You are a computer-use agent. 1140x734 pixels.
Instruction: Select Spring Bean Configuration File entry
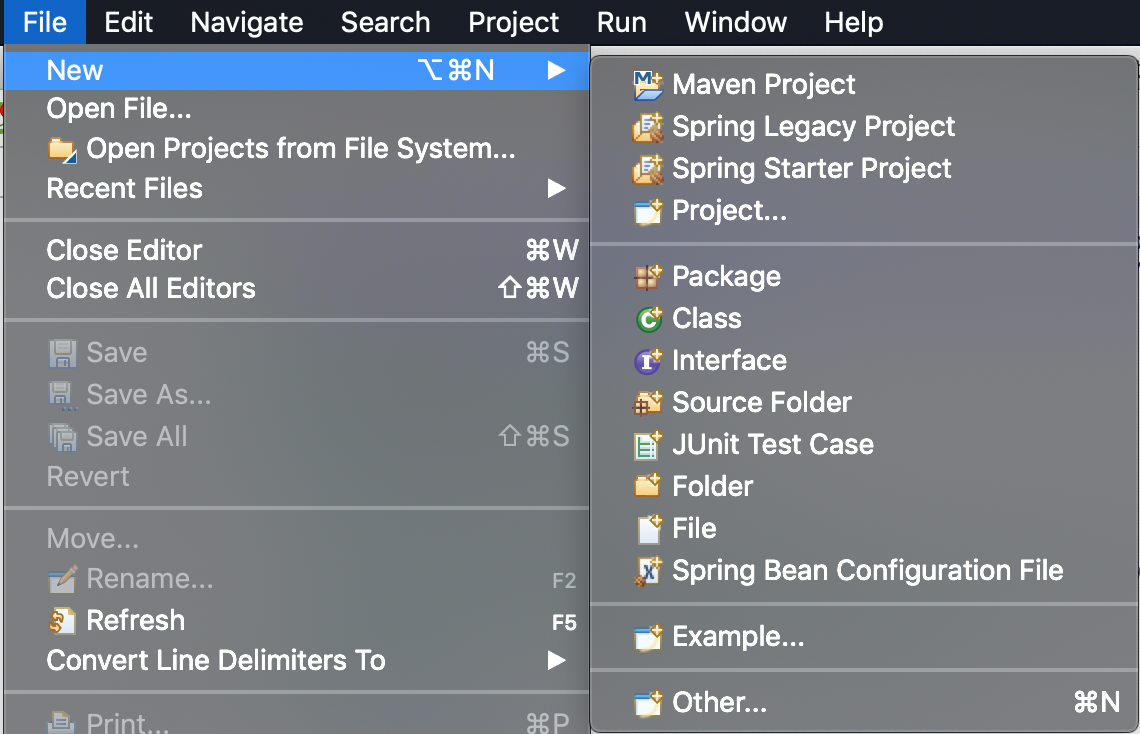click(864, 571)
